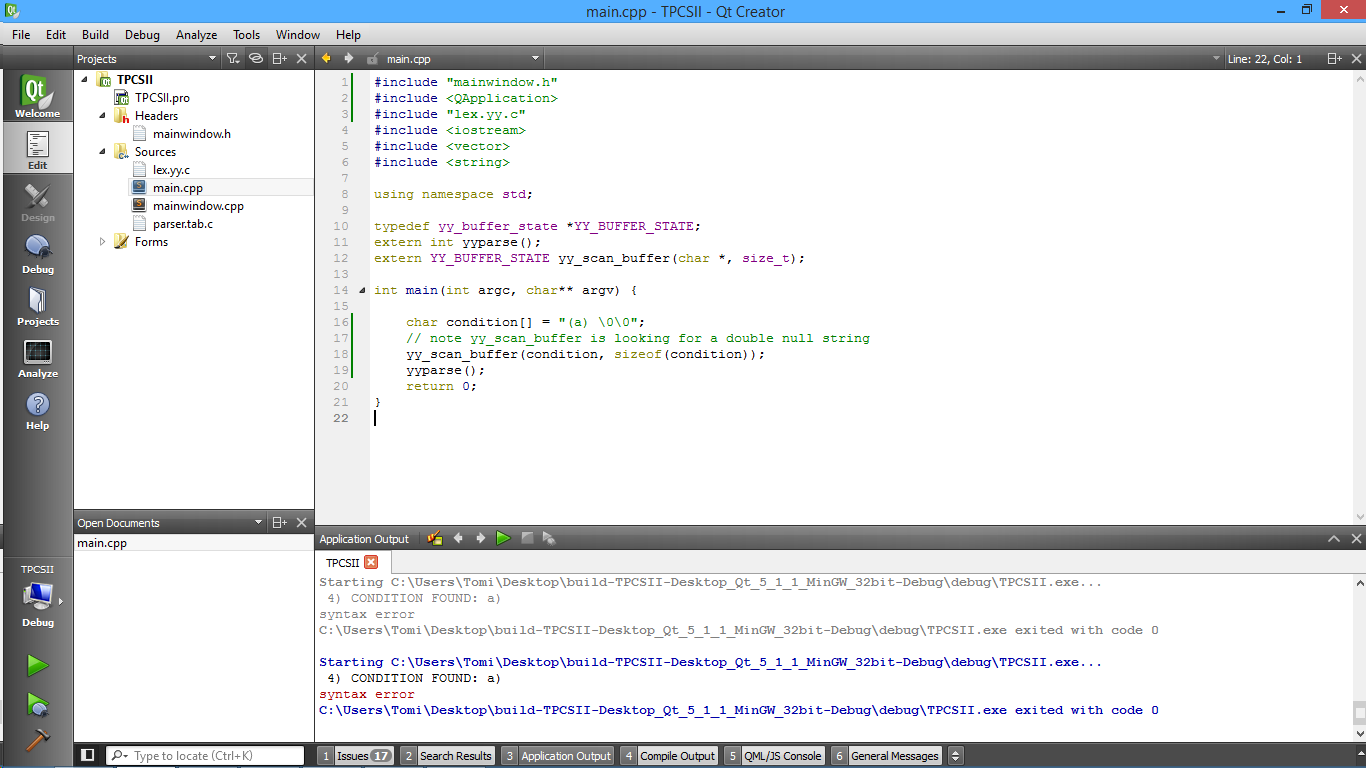Open the Help menu
Viewport: 1366px width, 768px height.
coord(348,34)
